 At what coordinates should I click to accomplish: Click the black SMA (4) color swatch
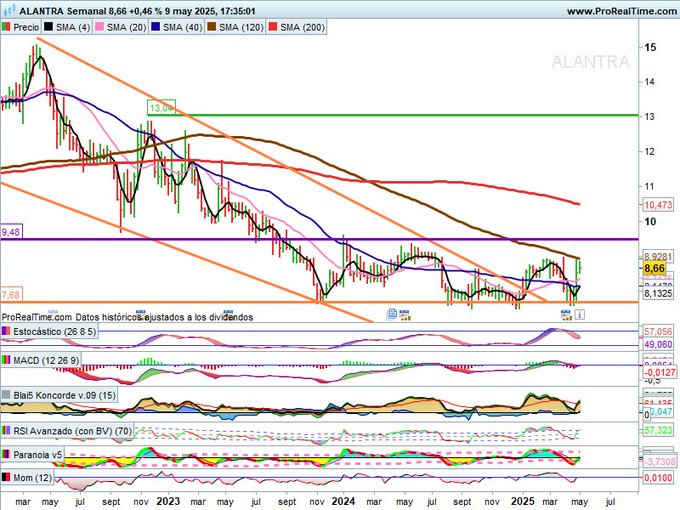click(x=48, y=27)
